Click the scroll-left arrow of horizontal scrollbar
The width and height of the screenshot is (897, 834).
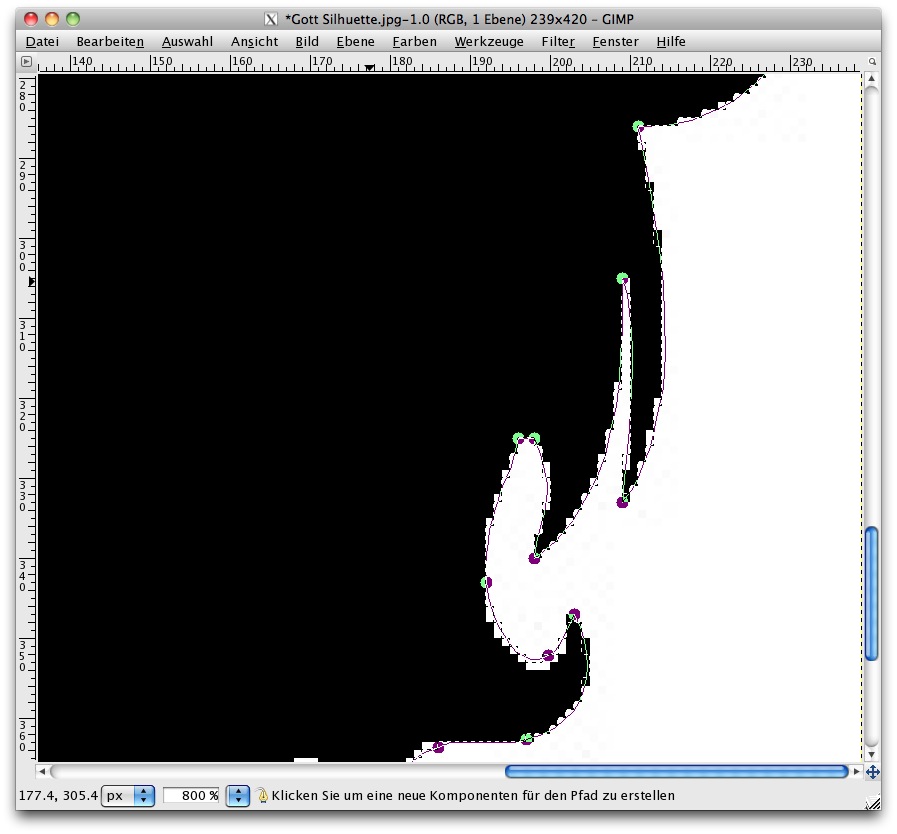tap(42, 772)
